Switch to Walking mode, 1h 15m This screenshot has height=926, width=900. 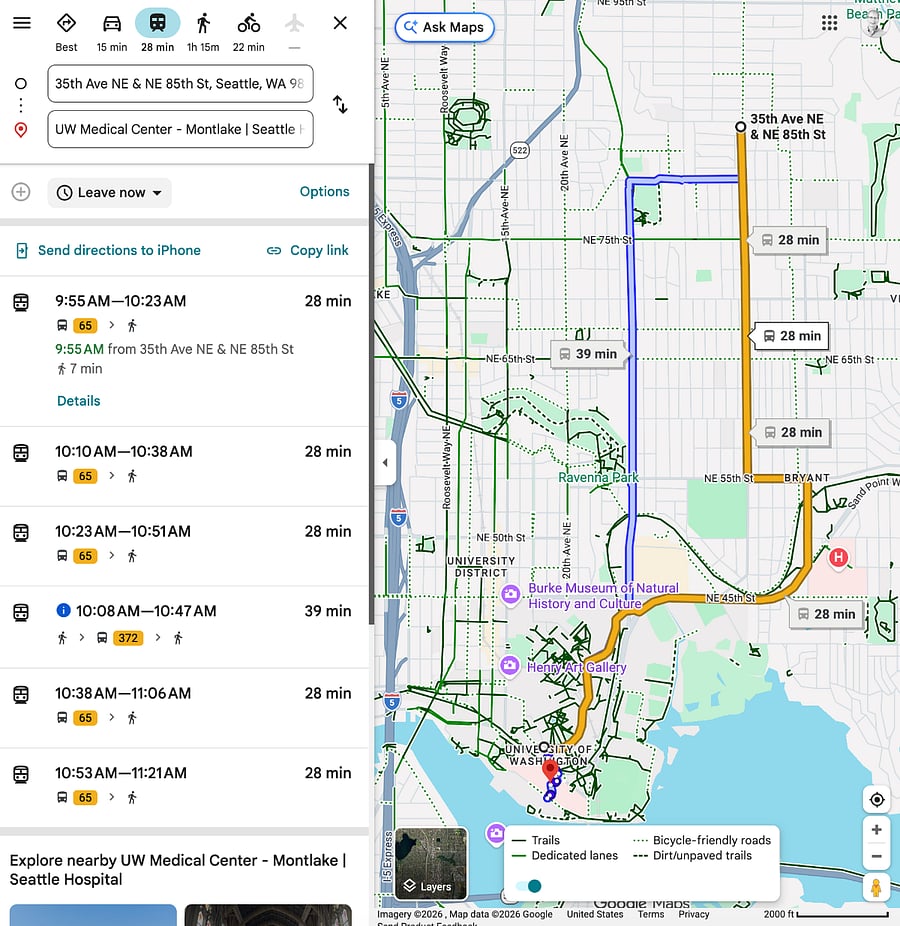point(203,32)
